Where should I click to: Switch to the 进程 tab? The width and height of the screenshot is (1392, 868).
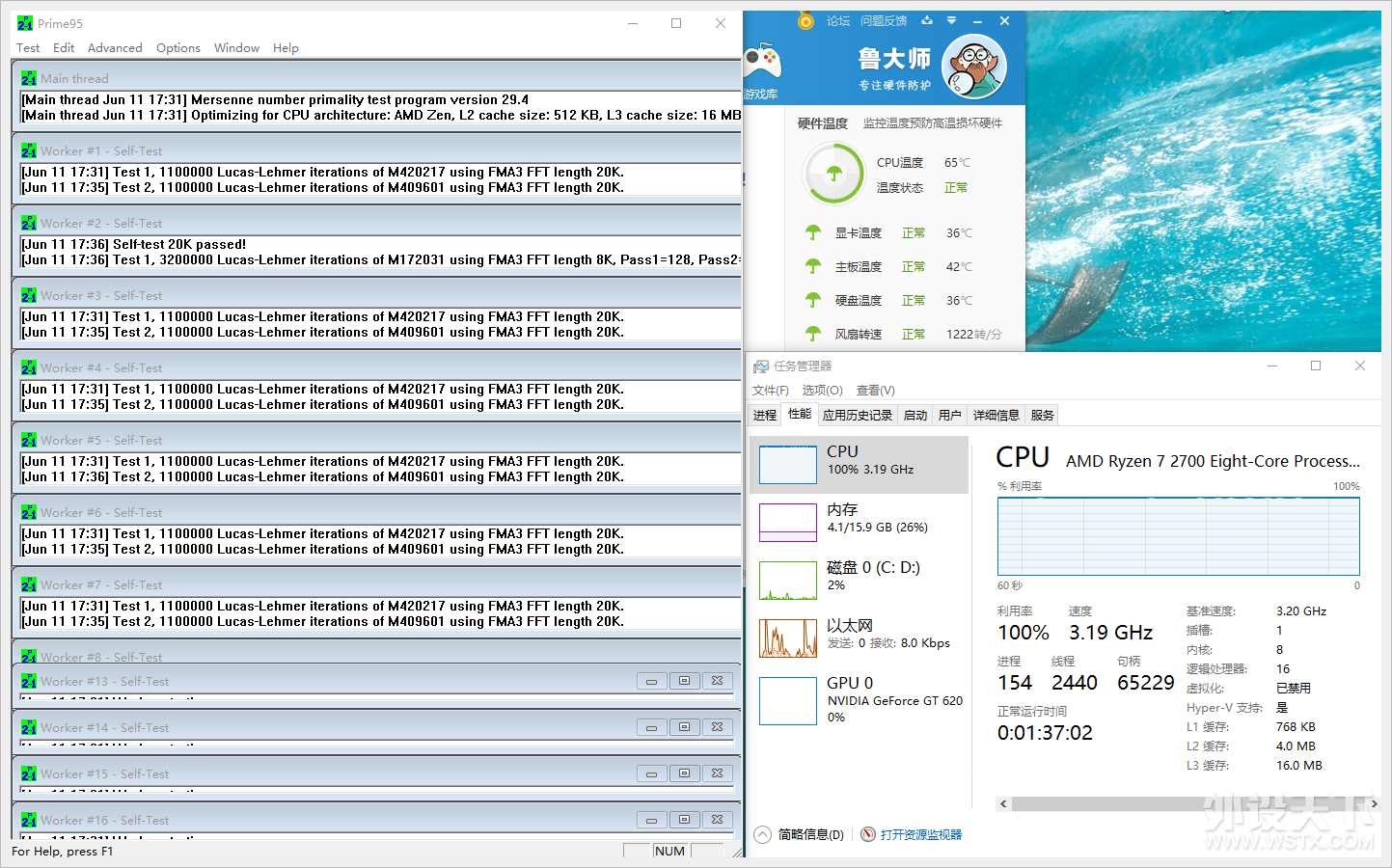[765, 415]
